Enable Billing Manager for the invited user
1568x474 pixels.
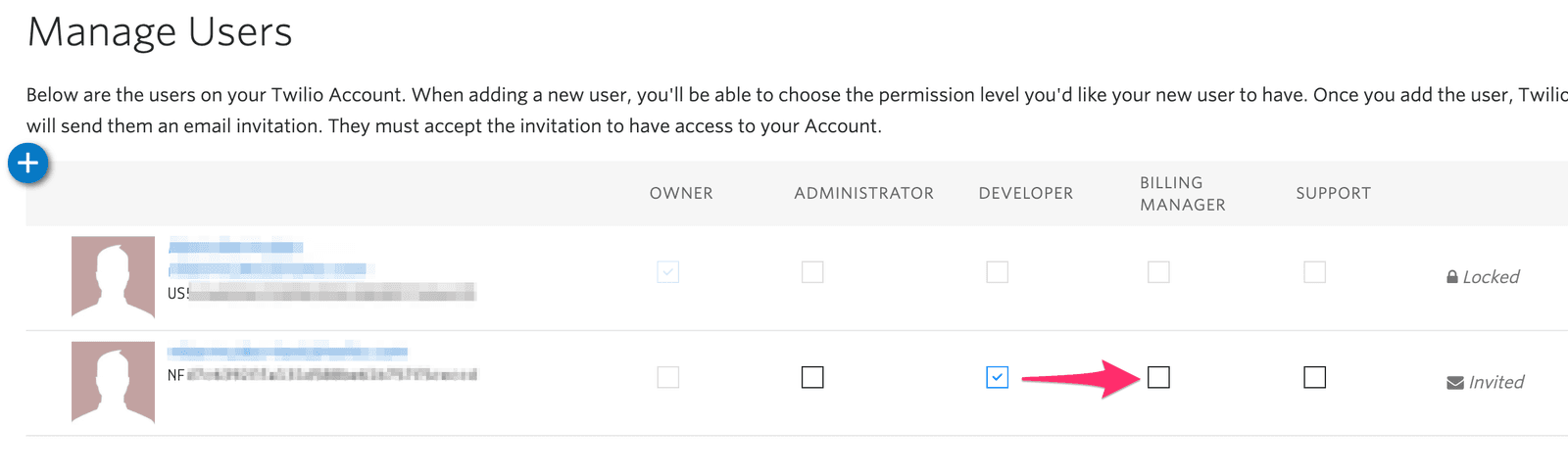pos(1158,377)
